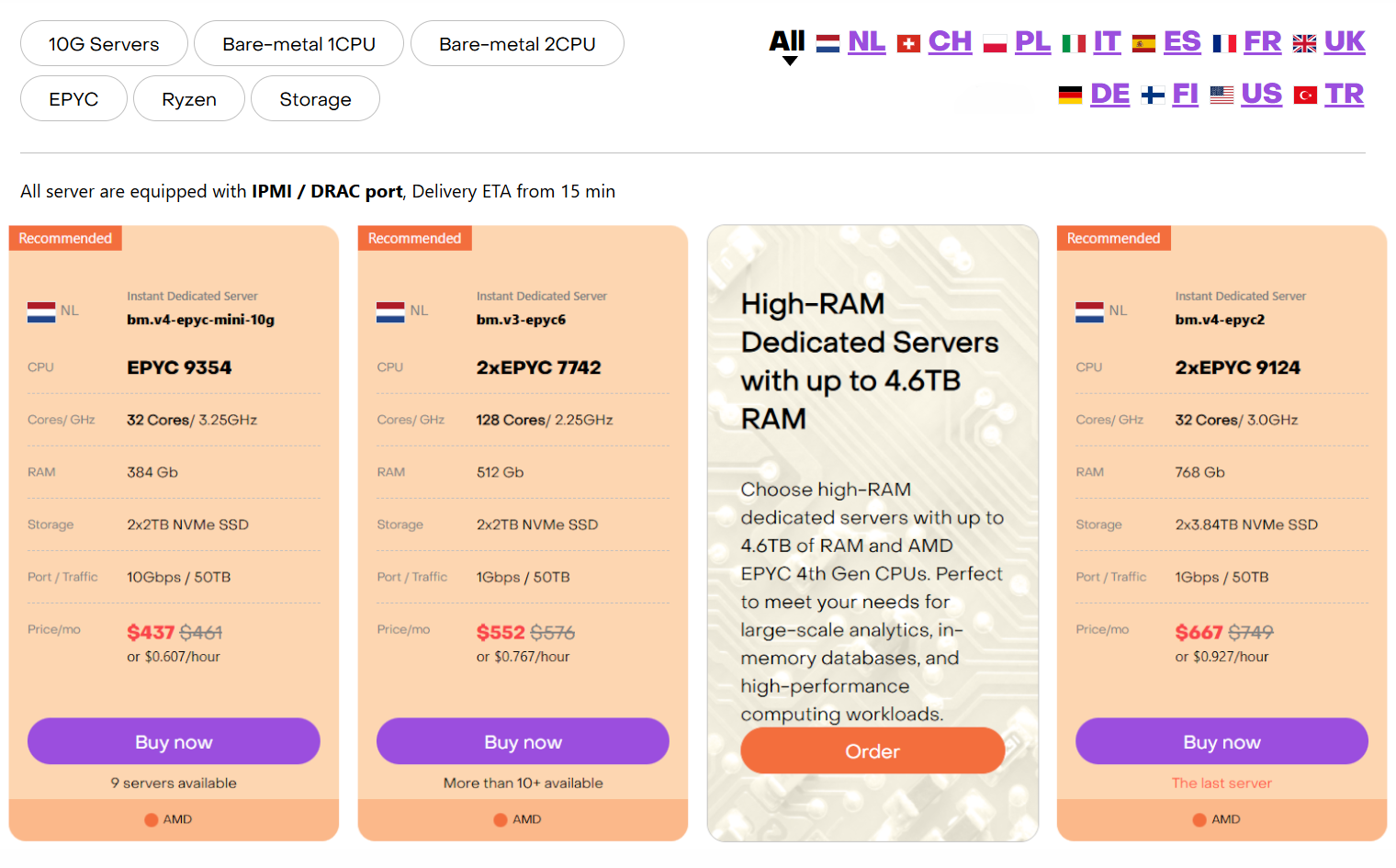The width and height of the screenshot is (1396, 868).
Task: Click the Switzerland flag icon
Action: coord(908,43)
